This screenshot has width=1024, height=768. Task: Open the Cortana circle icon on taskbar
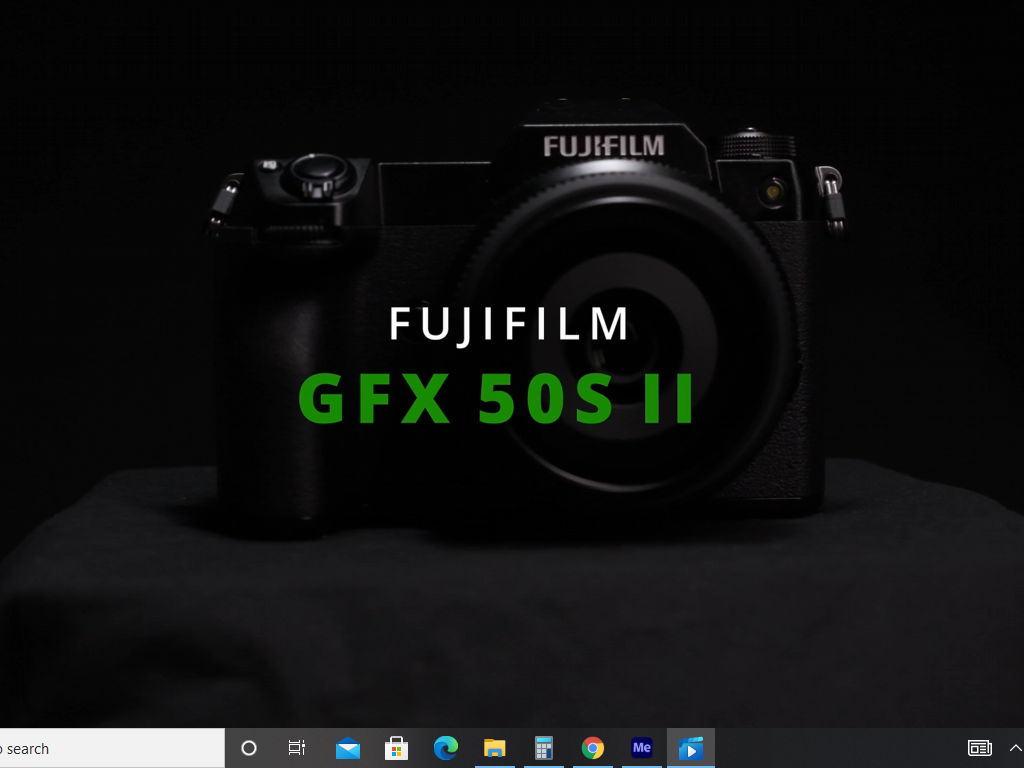tap(249, 748)
